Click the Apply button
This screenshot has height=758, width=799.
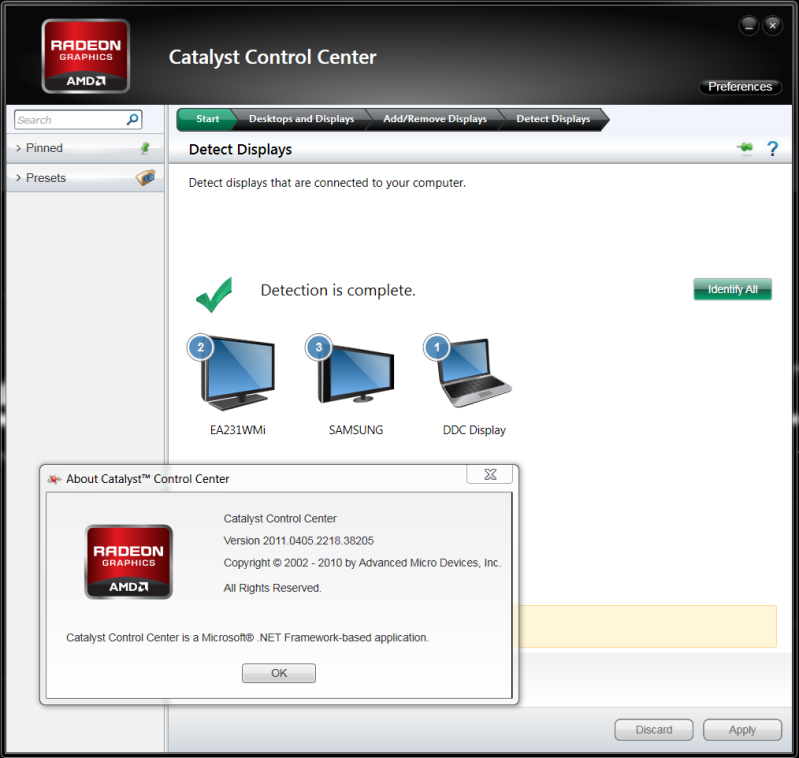coord(742,730)
